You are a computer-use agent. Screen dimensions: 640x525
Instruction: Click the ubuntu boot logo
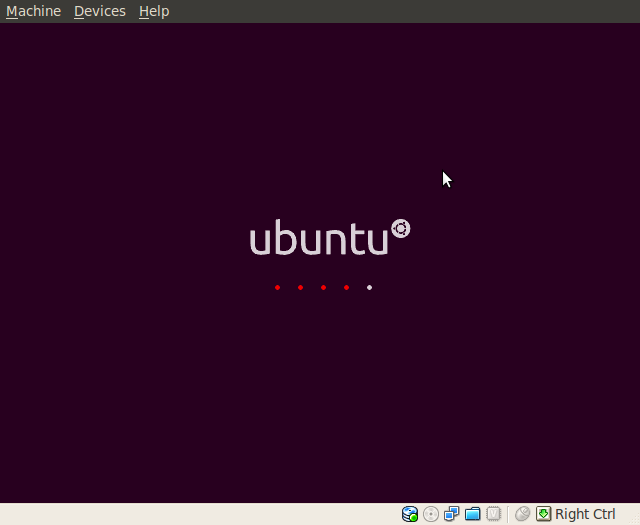(x=330, y=237)
